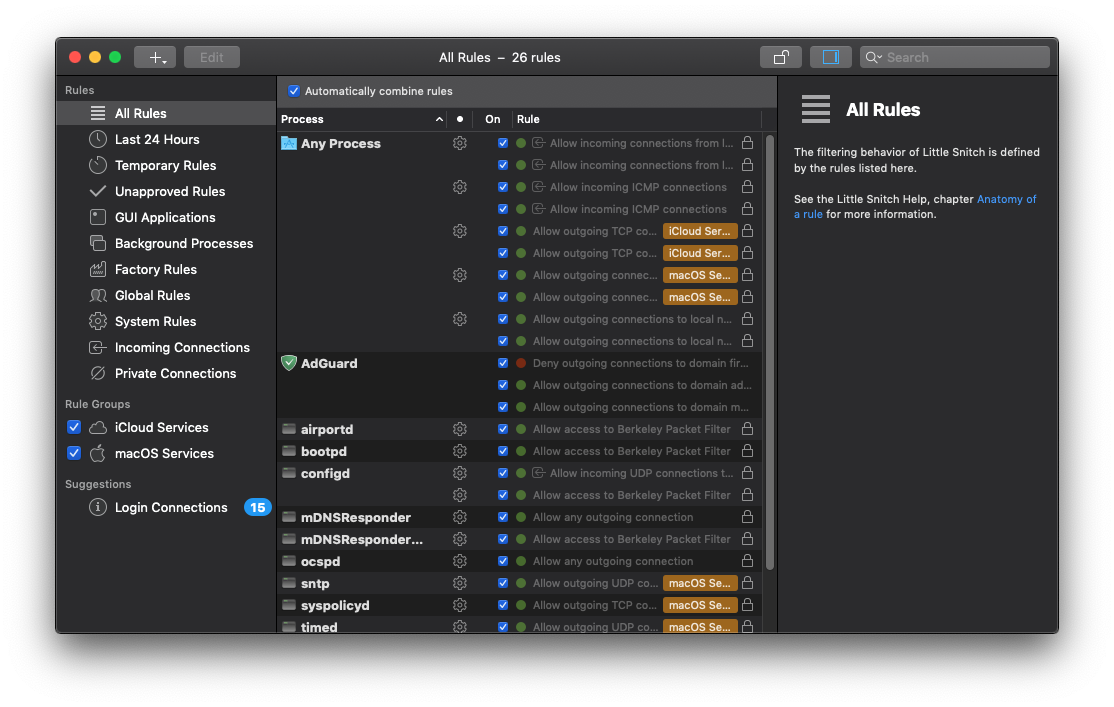This screenshot has width=1114, height=707.
Task: Uncheck Automatically combine rules
Action: pyautogui.click(x=294, y=91)
